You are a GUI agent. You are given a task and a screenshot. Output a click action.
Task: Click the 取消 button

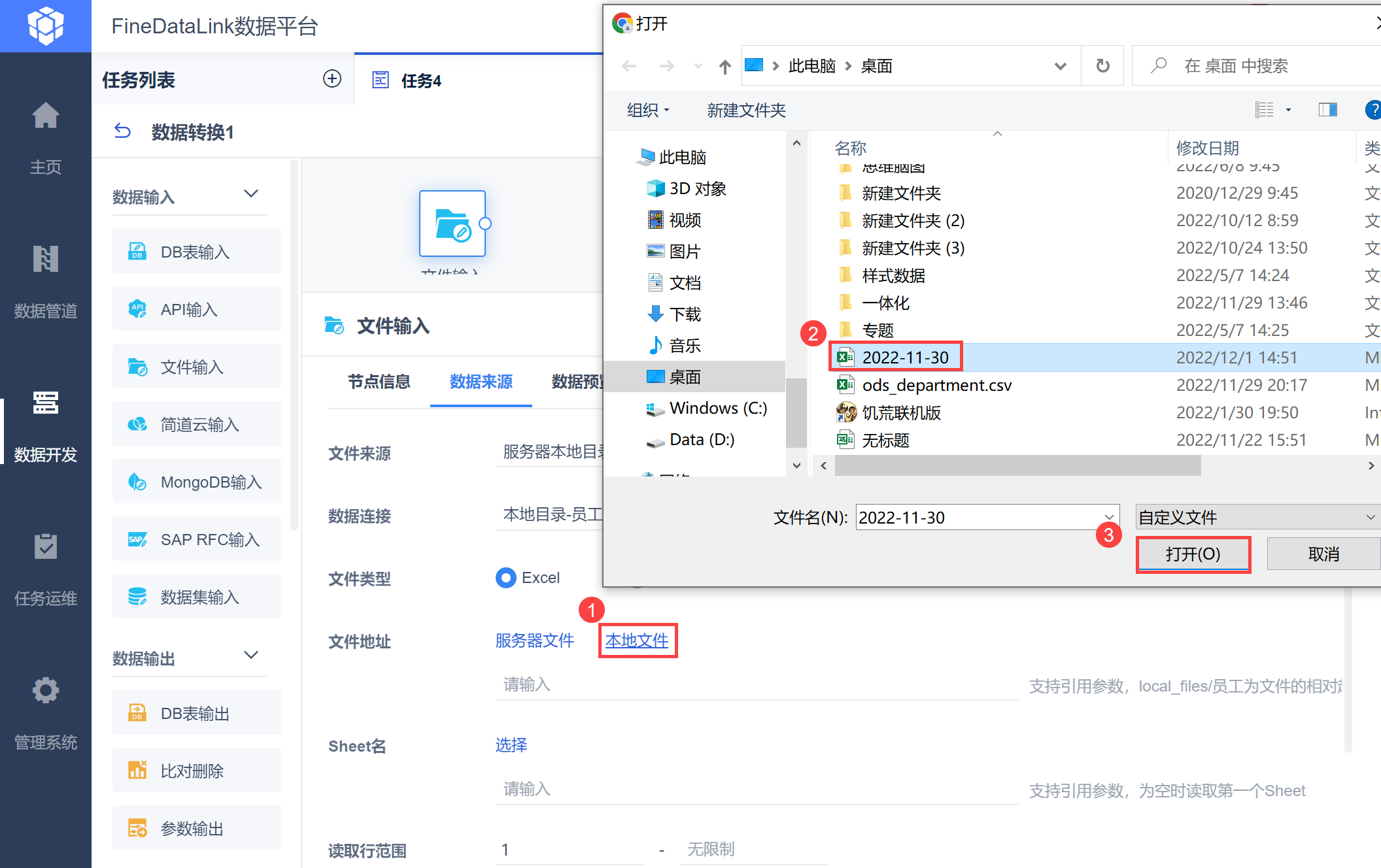click(x=1323, y=554)
